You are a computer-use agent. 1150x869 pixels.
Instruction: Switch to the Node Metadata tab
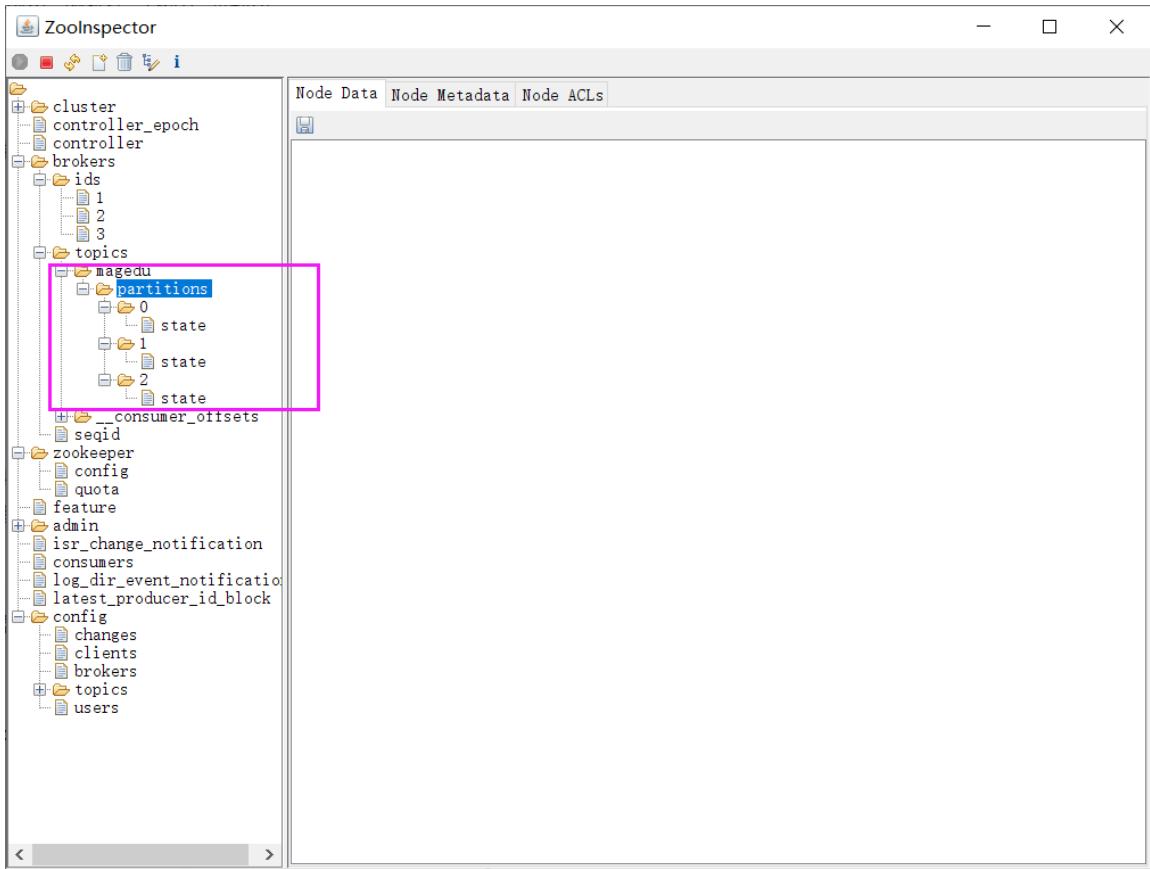(x=450, y=95)
